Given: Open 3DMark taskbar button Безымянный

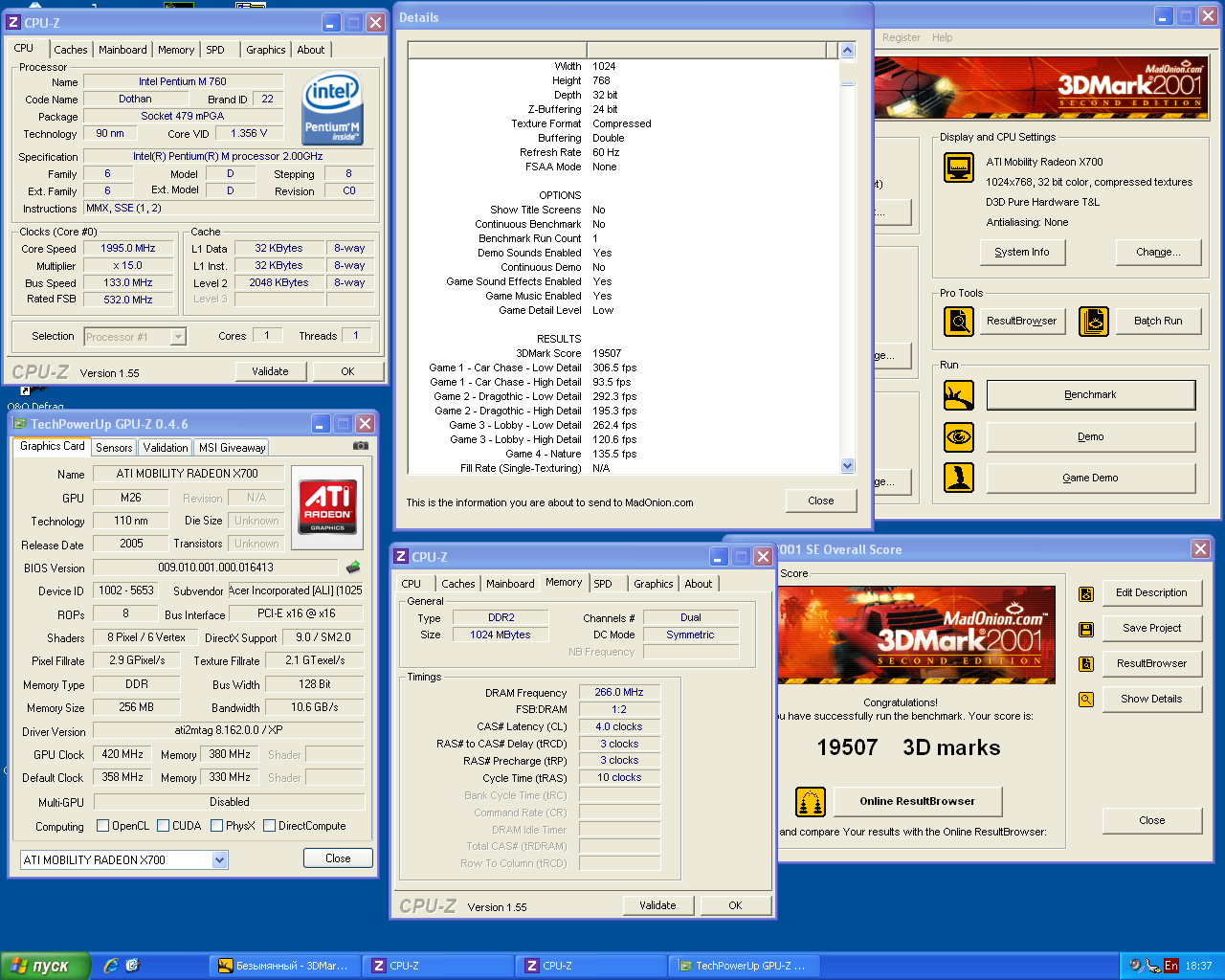Looking at the screenshot, I should pos(285,966).
